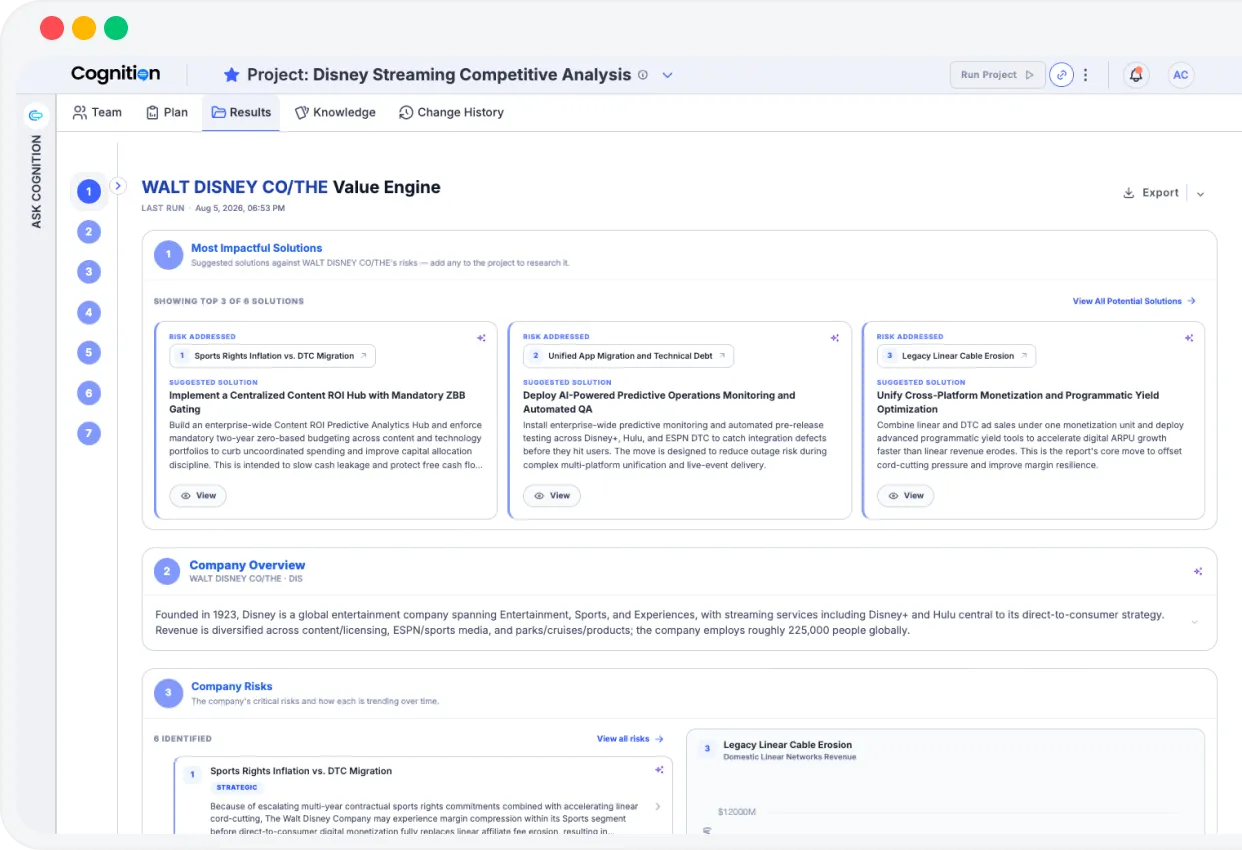
Task: Jump to section 5 in the step navigator
Action: pos(89,353)
